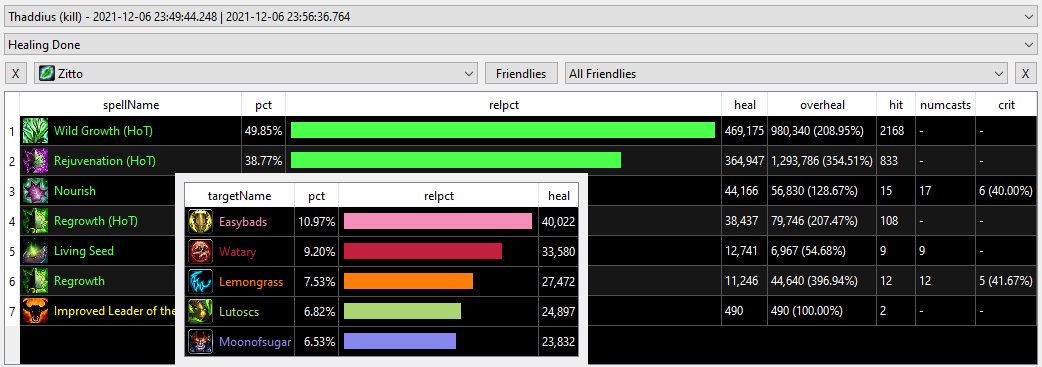Click the Improved Leader of the Pack icon
This screenshot has width=1042, height=367.
click(x=35, y=310)
